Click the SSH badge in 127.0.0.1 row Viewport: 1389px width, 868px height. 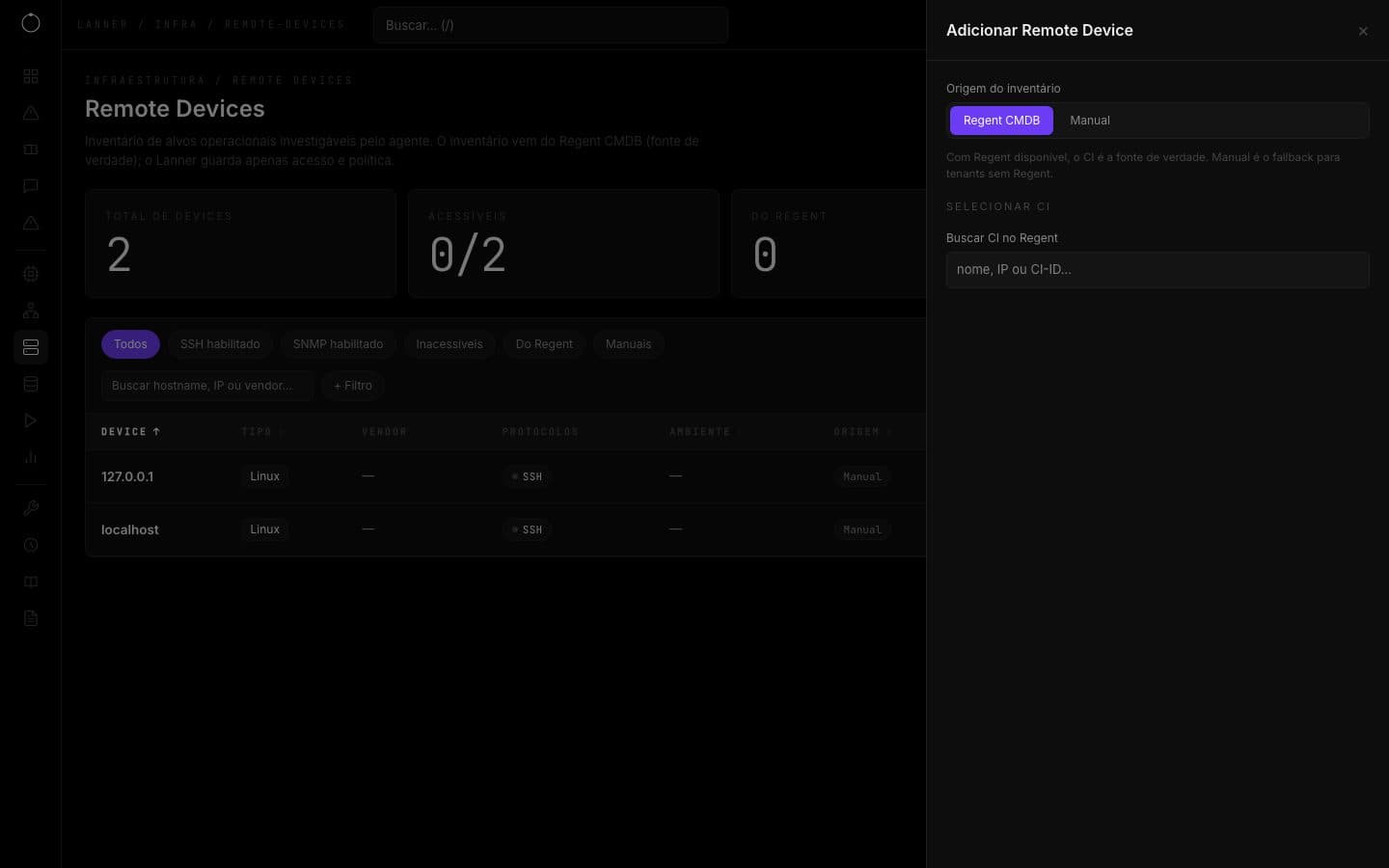[527, 476]
